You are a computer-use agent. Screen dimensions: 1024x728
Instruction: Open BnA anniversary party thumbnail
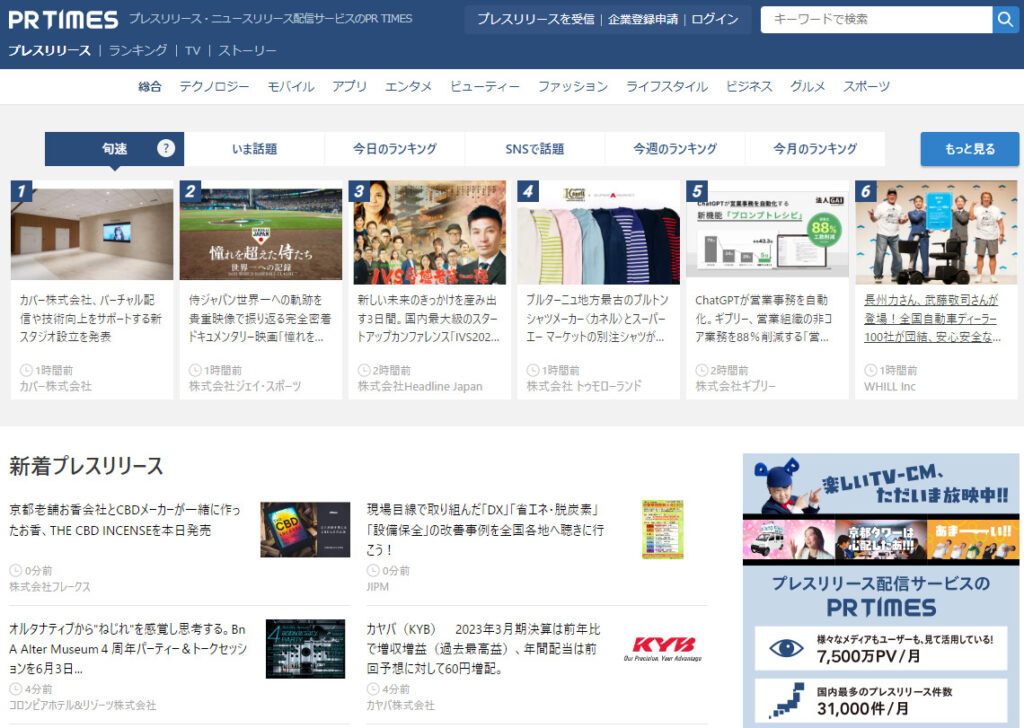click(305, 649)
